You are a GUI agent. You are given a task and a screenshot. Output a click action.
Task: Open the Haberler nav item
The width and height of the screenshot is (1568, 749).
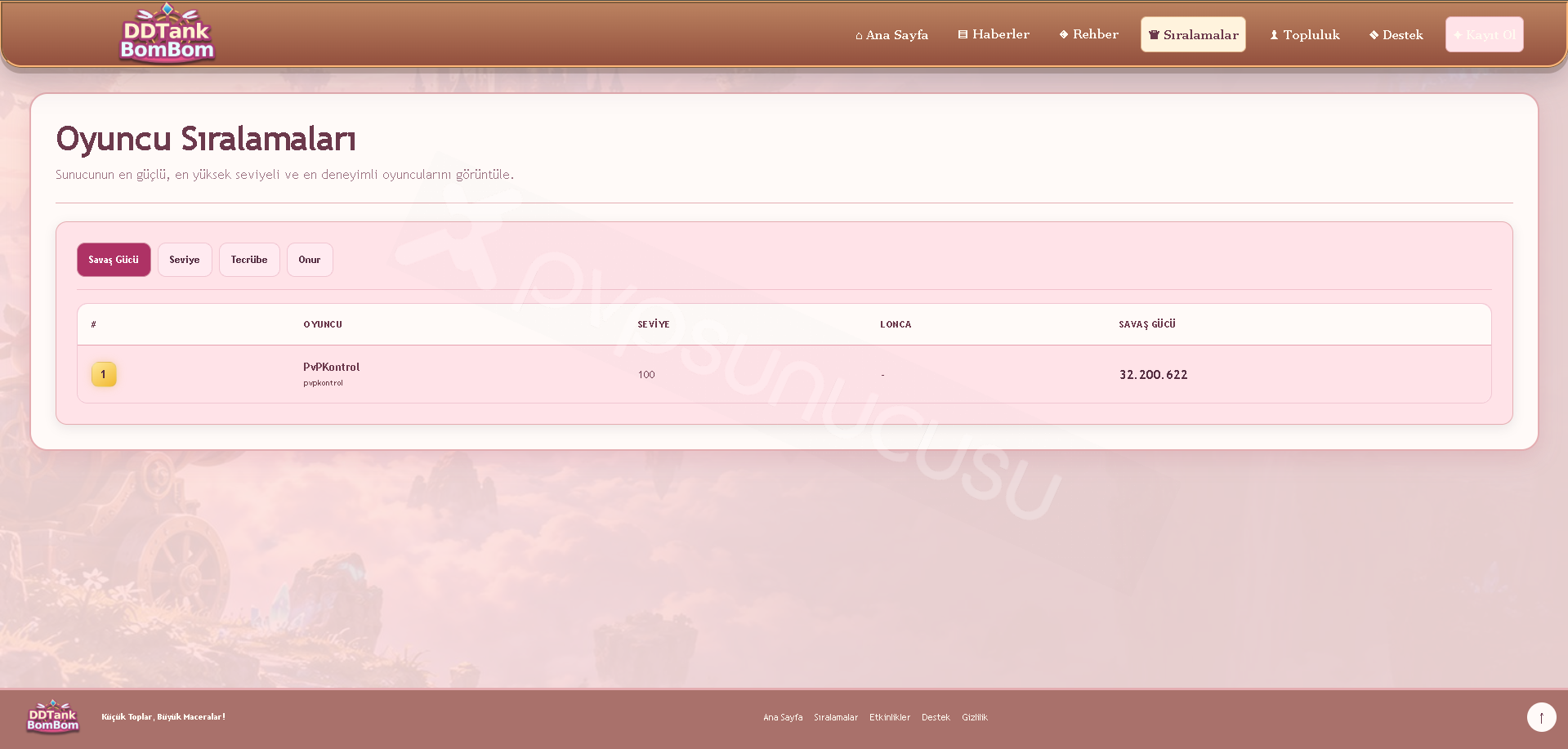coord(994,34)
